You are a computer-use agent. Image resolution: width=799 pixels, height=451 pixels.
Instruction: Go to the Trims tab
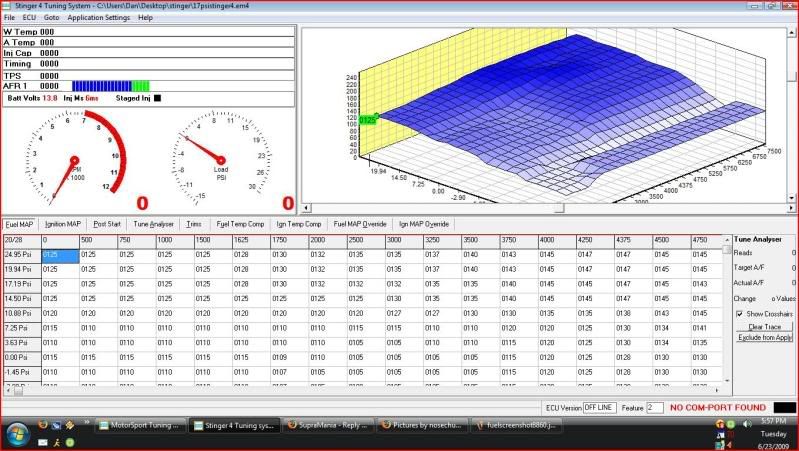(x=194, y=224)
